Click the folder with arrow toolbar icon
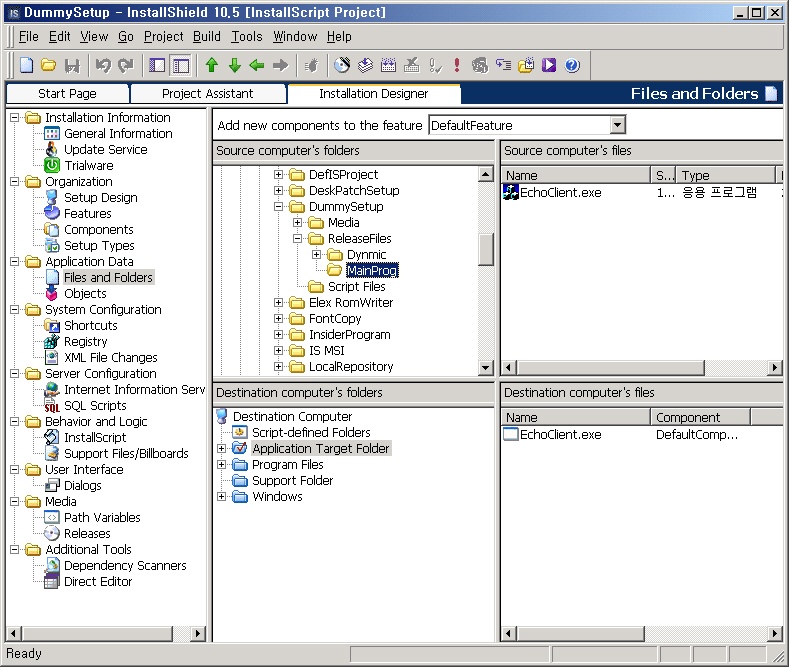 [526, 65]
